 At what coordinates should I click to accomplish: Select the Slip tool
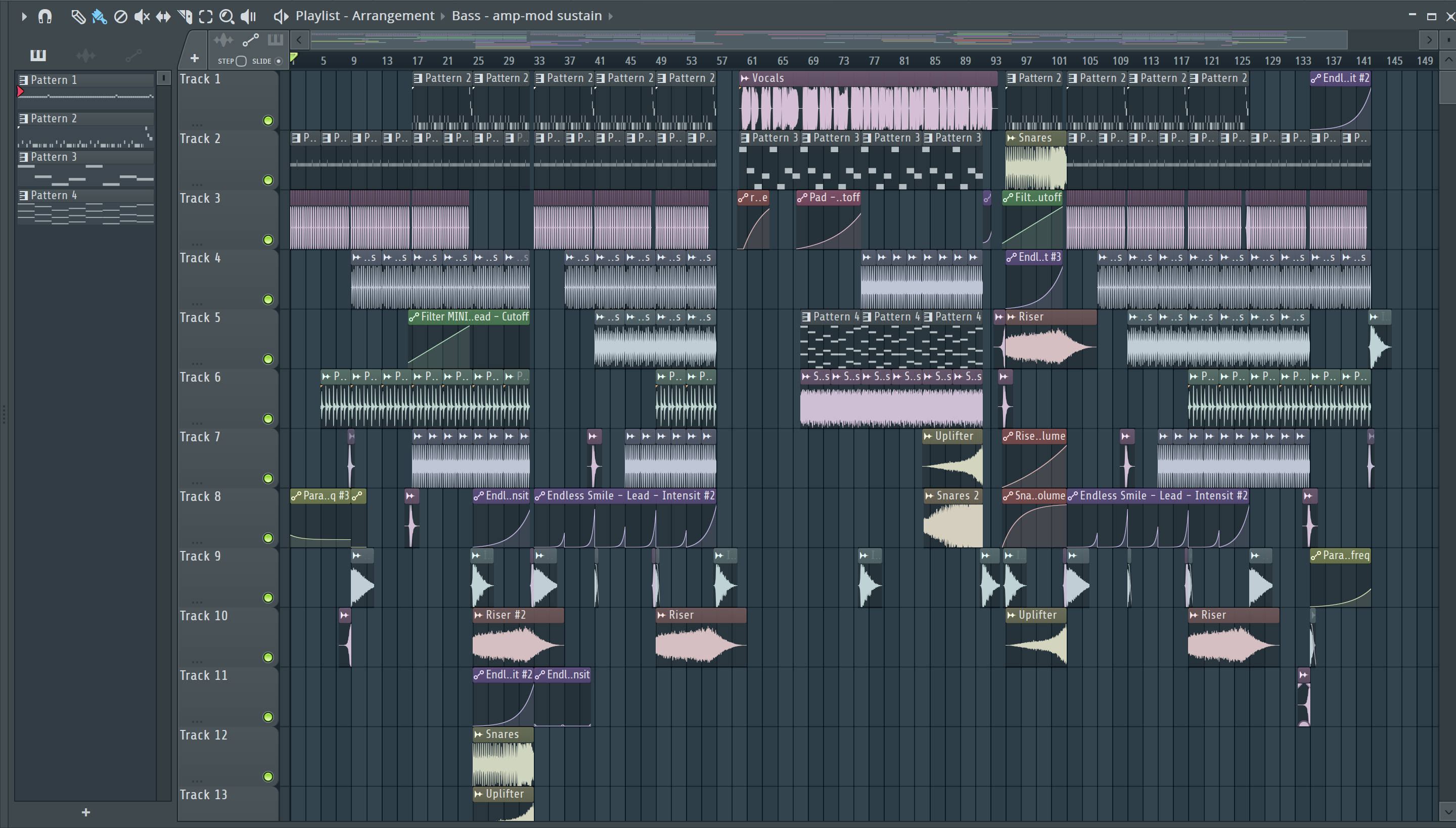click(x=163, y=17)
